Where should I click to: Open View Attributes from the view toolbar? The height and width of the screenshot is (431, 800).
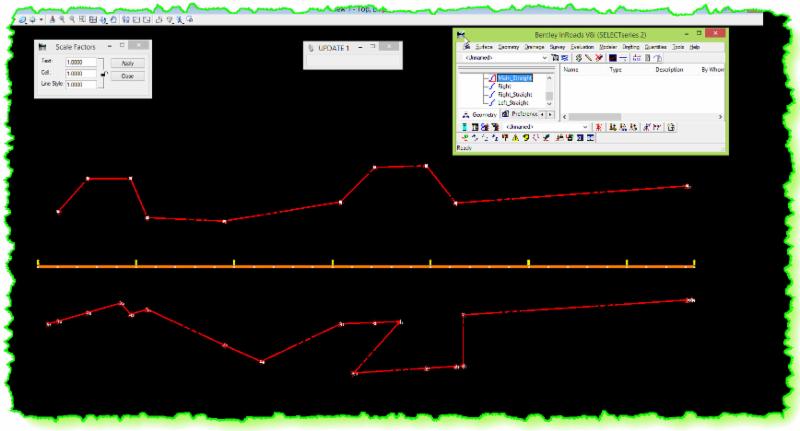coord(22,20)
